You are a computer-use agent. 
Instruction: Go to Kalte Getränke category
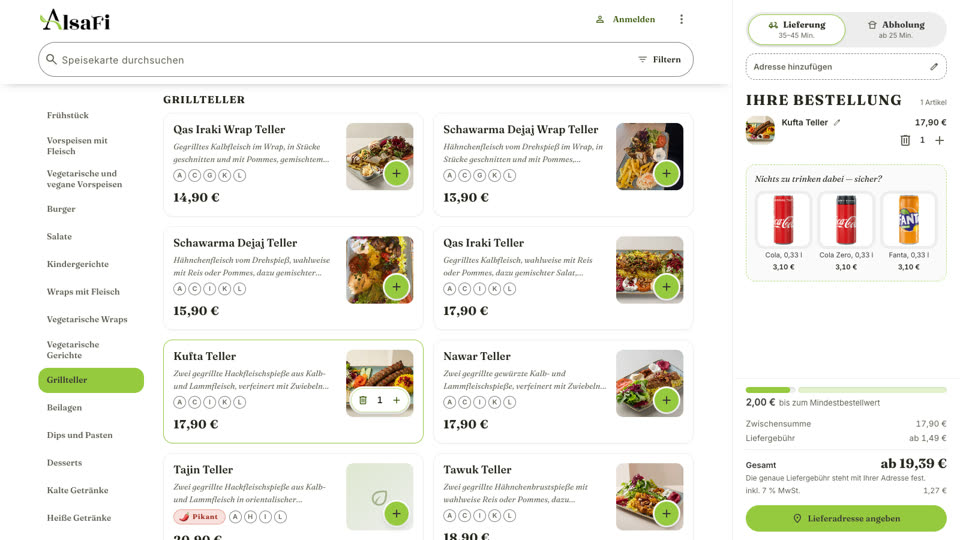click(78, 490)
